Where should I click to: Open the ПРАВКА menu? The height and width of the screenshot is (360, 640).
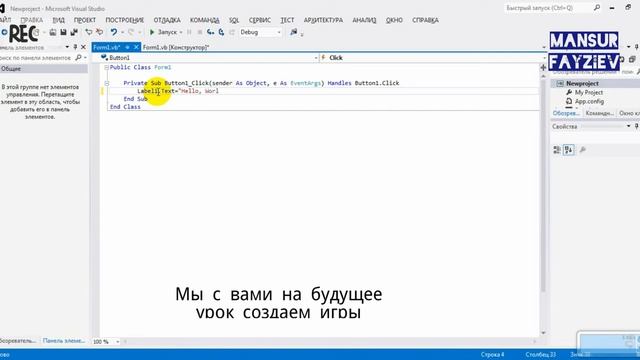(x=31, y=20)
